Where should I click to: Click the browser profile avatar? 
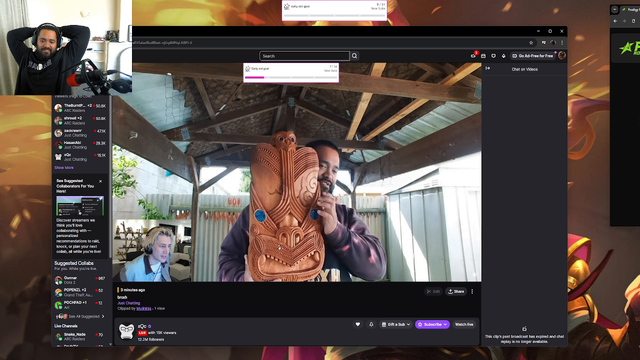coord(553,42)
